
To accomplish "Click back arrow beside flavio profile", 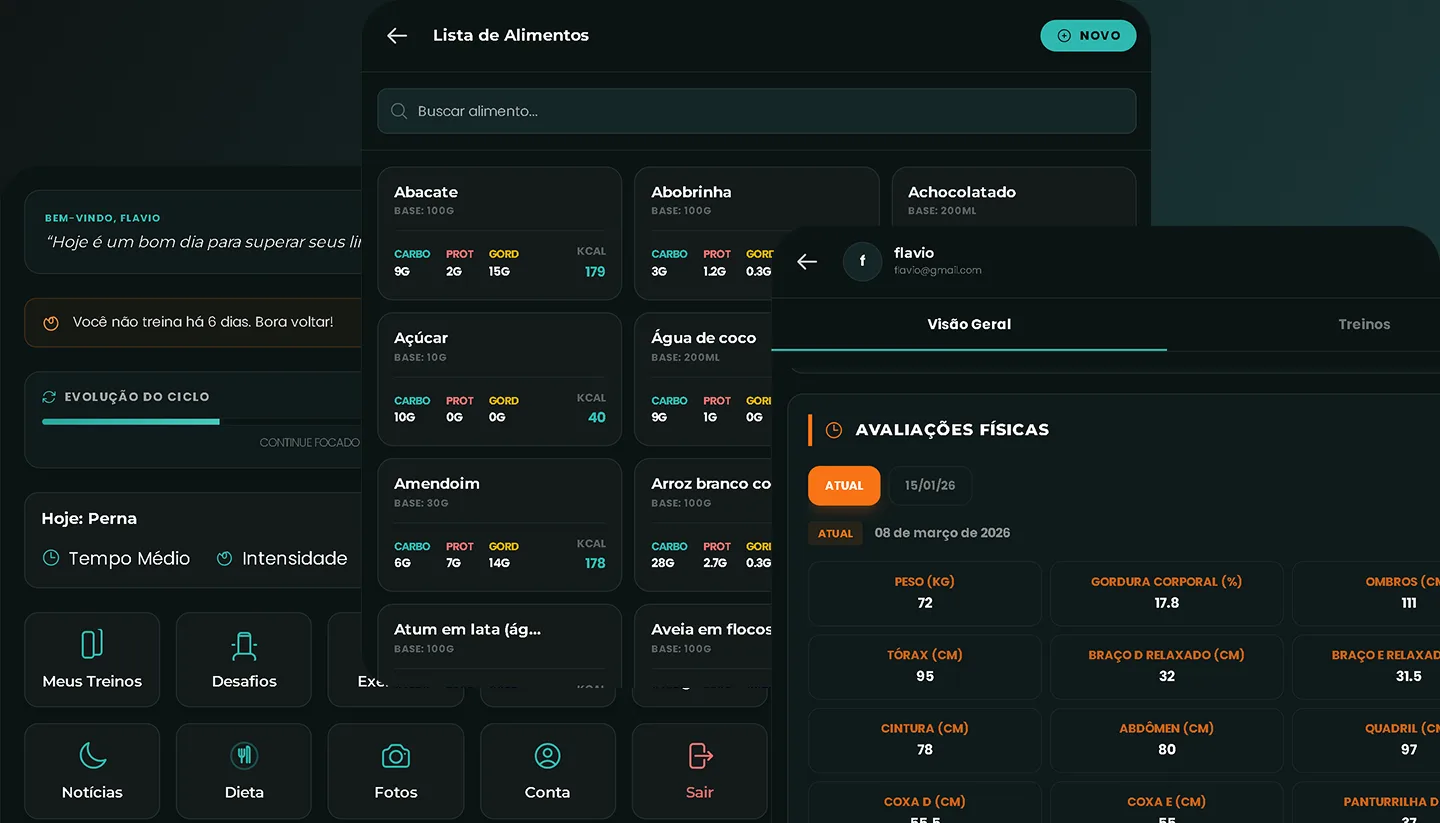I will 807,262.
